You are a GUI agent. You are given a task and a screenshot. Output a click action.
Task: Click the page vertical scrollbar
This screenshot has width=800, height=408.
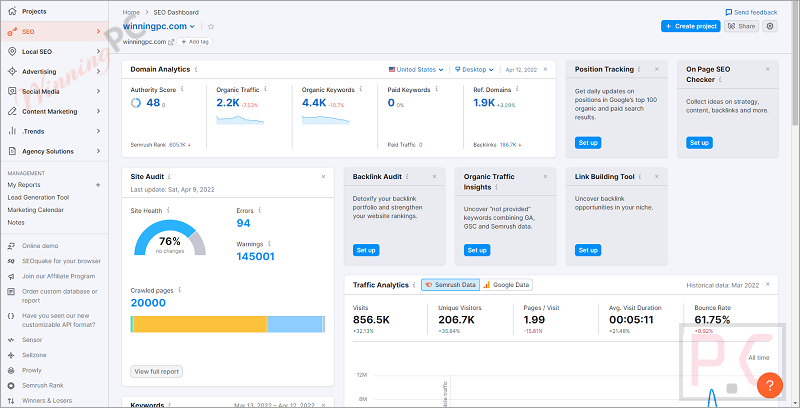795,61
